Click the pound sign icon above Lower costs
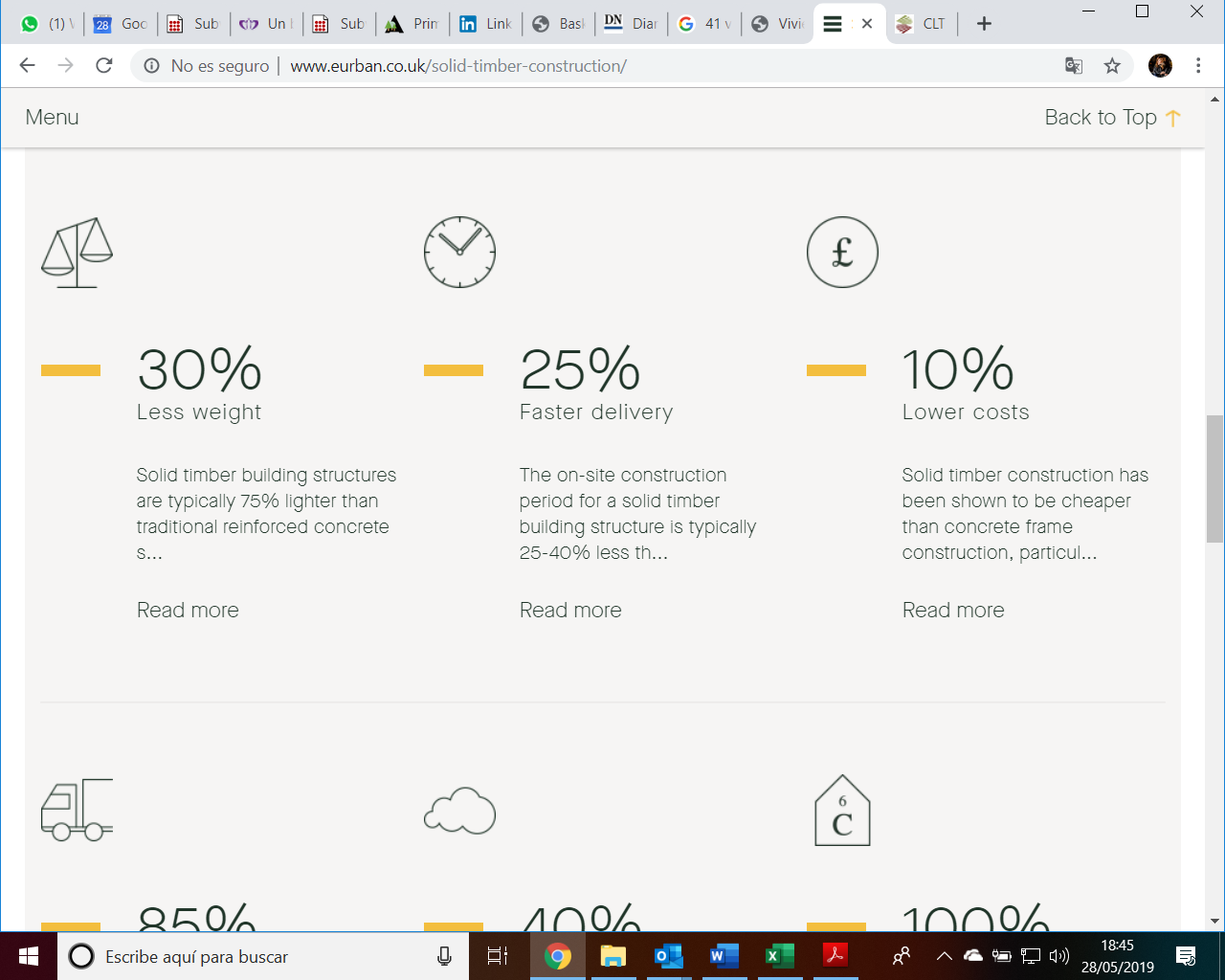The image size is (1225, 980). point(842,253)
